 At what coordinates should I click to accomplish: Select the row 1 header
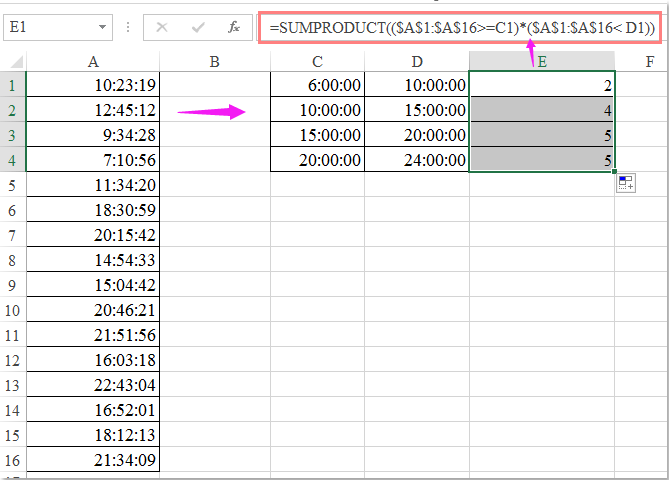tap(12, 86)
